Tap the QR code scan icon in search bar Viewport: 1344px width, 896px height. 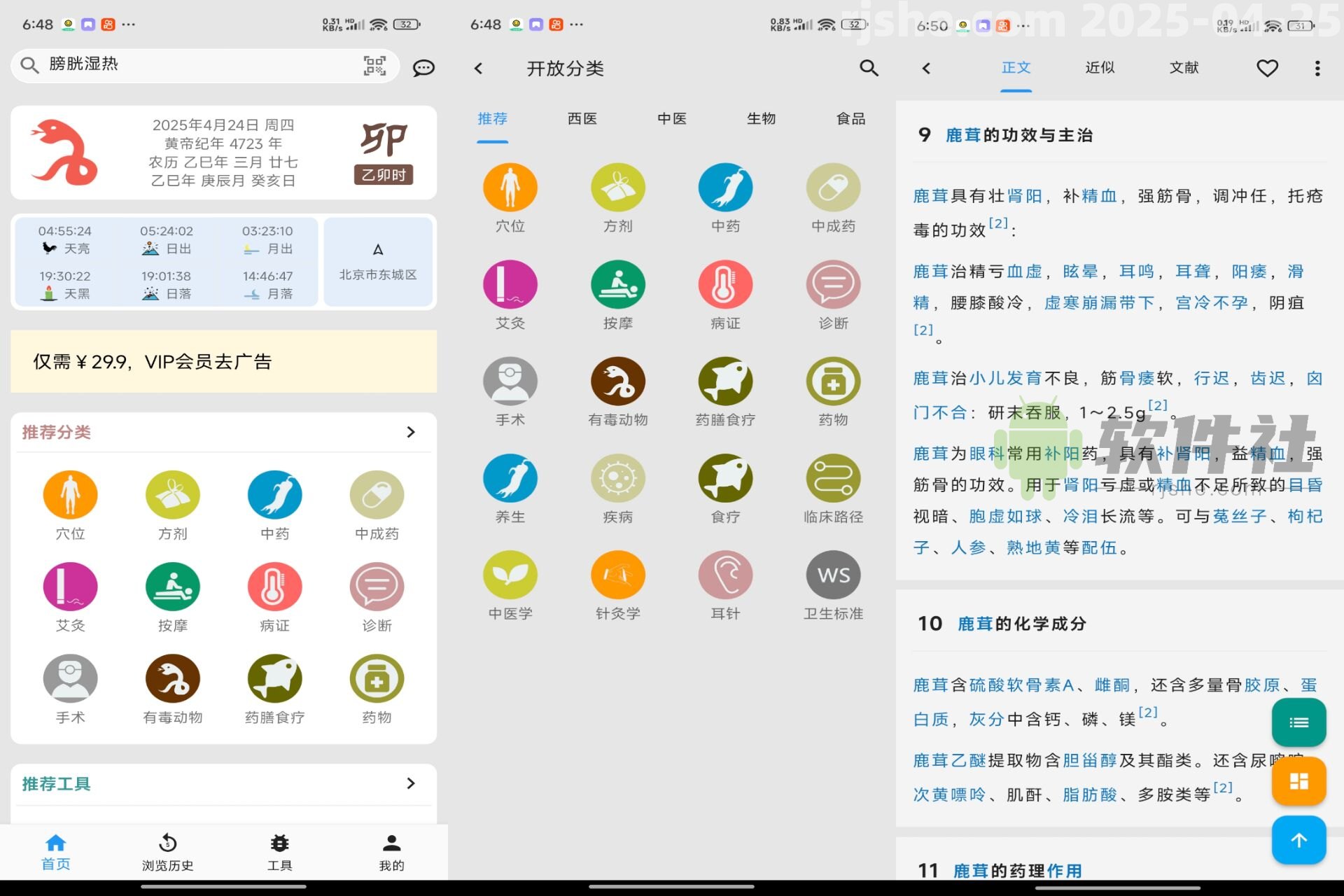click(373, 65)
